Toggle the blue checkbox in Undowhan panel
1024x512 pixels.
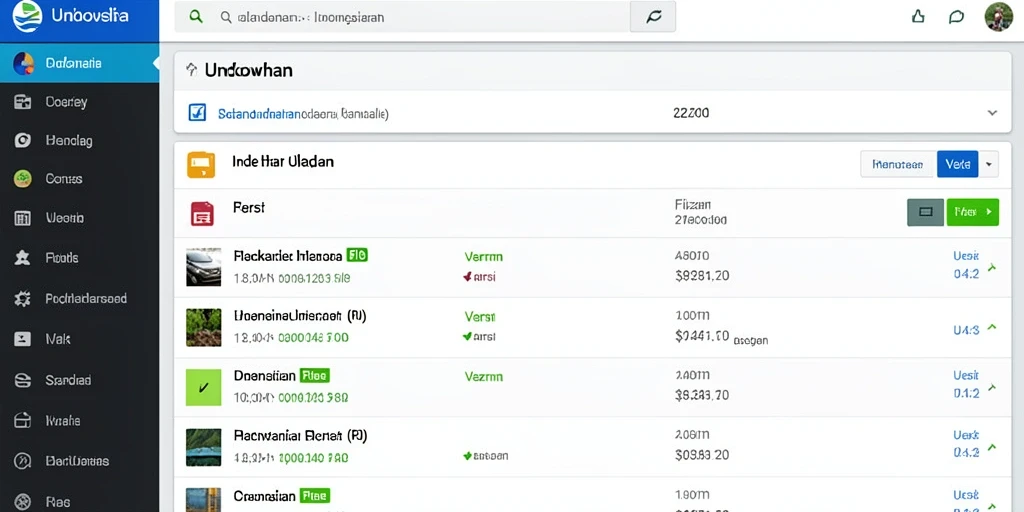coord(197,112)
